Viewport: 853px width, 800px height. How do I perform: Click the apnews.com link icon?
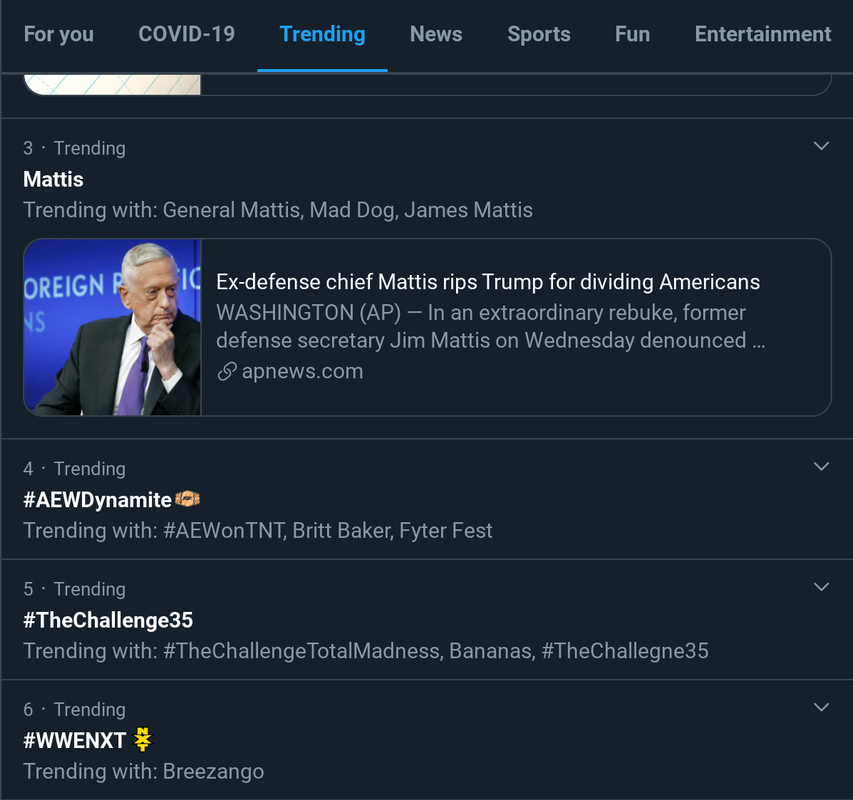coord(227,371)
